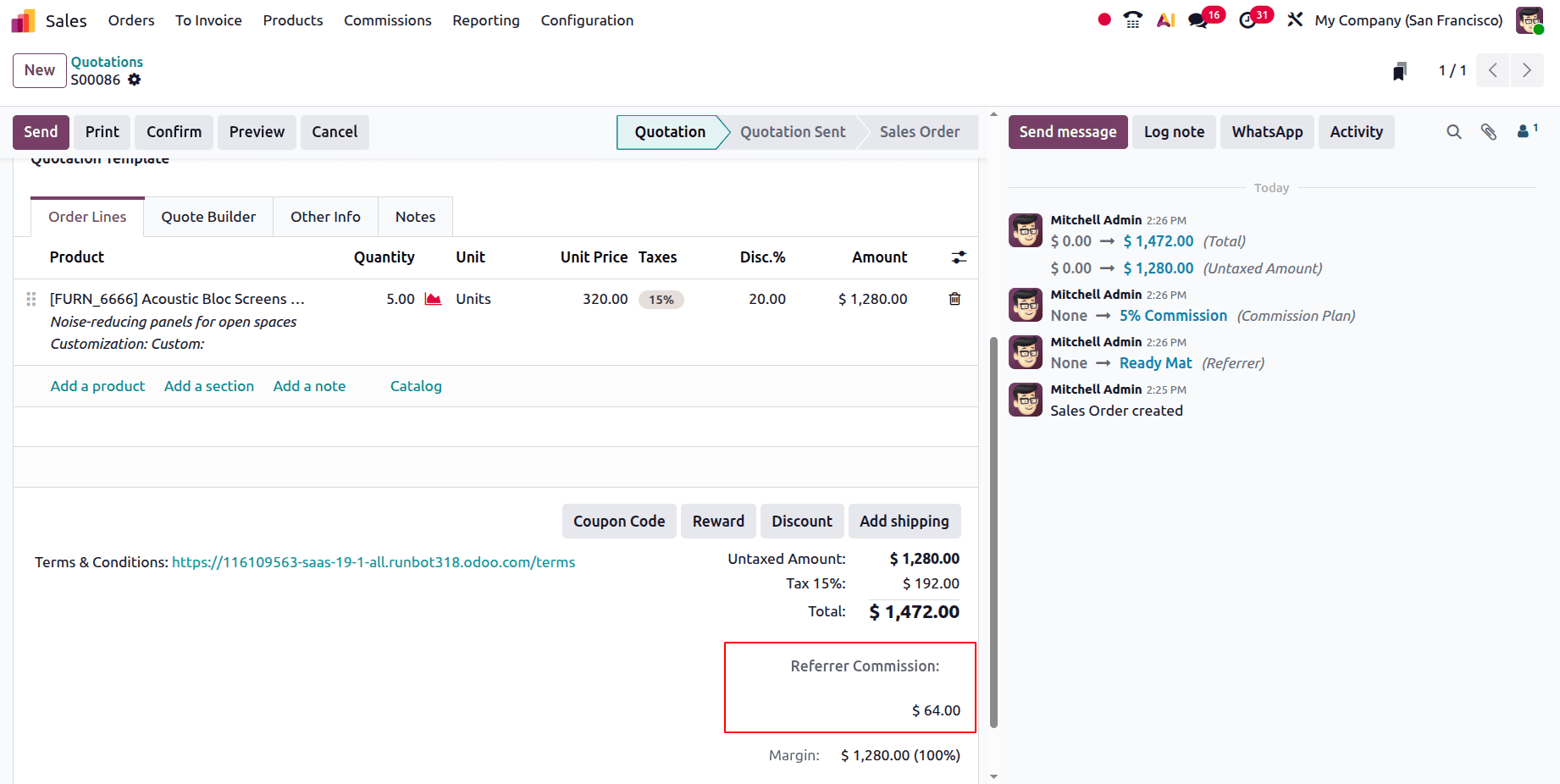The image size is (1560, 784).
Task: Open followers list icon
Action: coord(1527,130)
